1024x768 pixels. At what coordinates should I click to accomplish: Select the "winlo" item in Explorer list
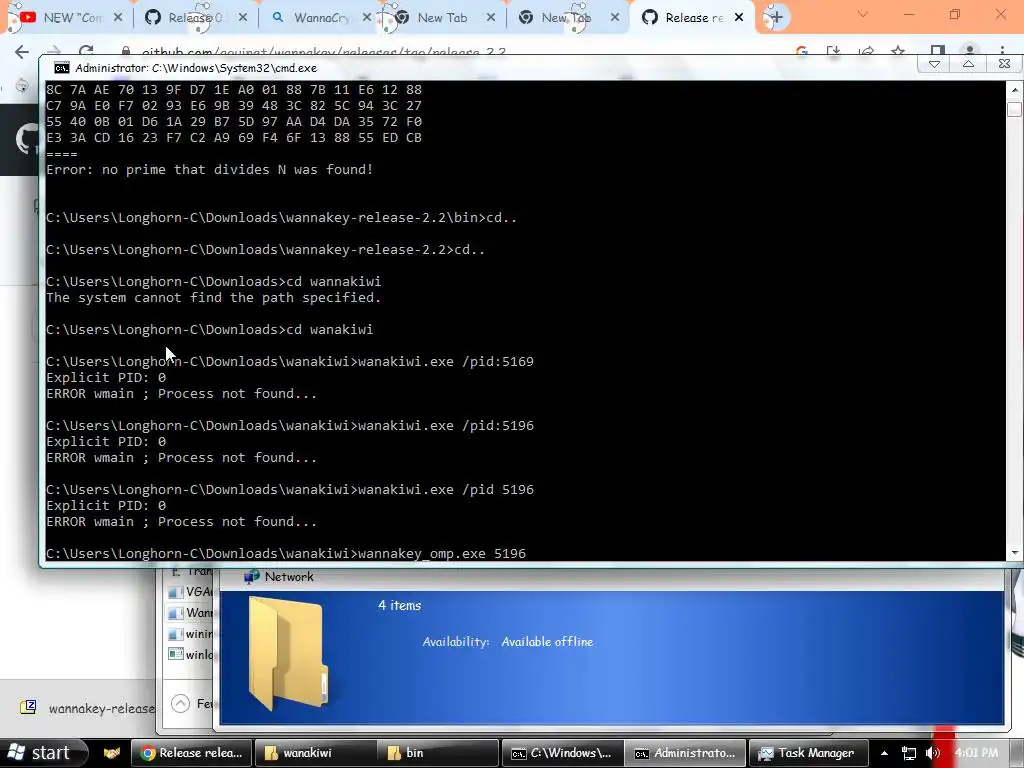190,654
